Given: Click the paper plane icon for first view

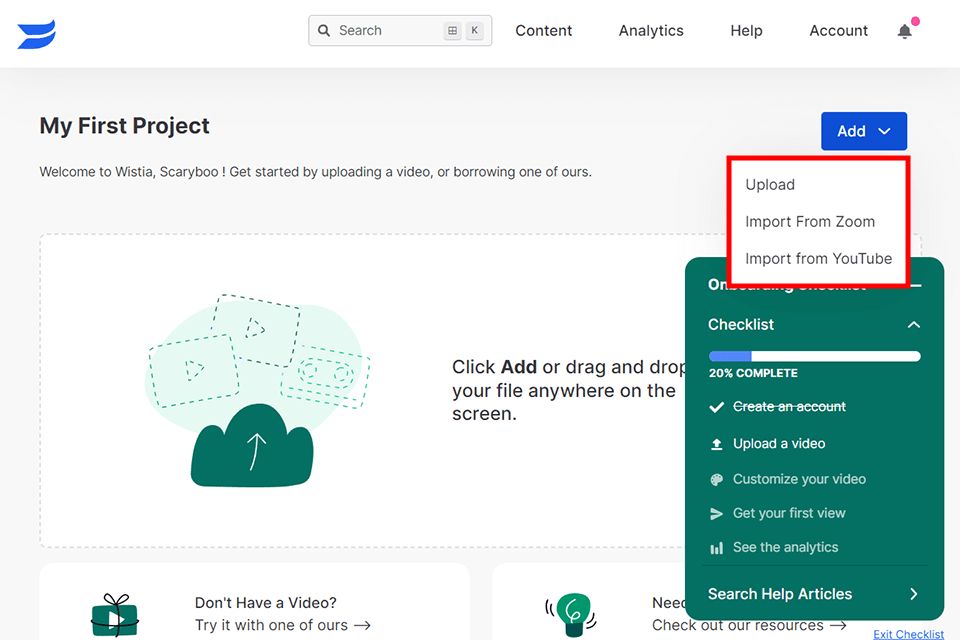Looking at the screenshot, I should pos(716,514).
